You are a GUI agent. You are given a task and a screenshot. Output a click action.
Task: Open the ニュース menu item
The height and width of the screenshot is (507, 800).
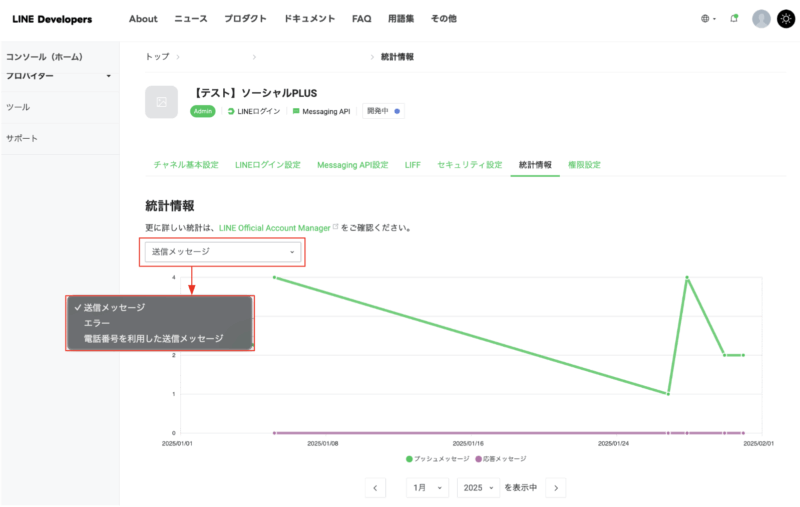[x=191, y=19]
